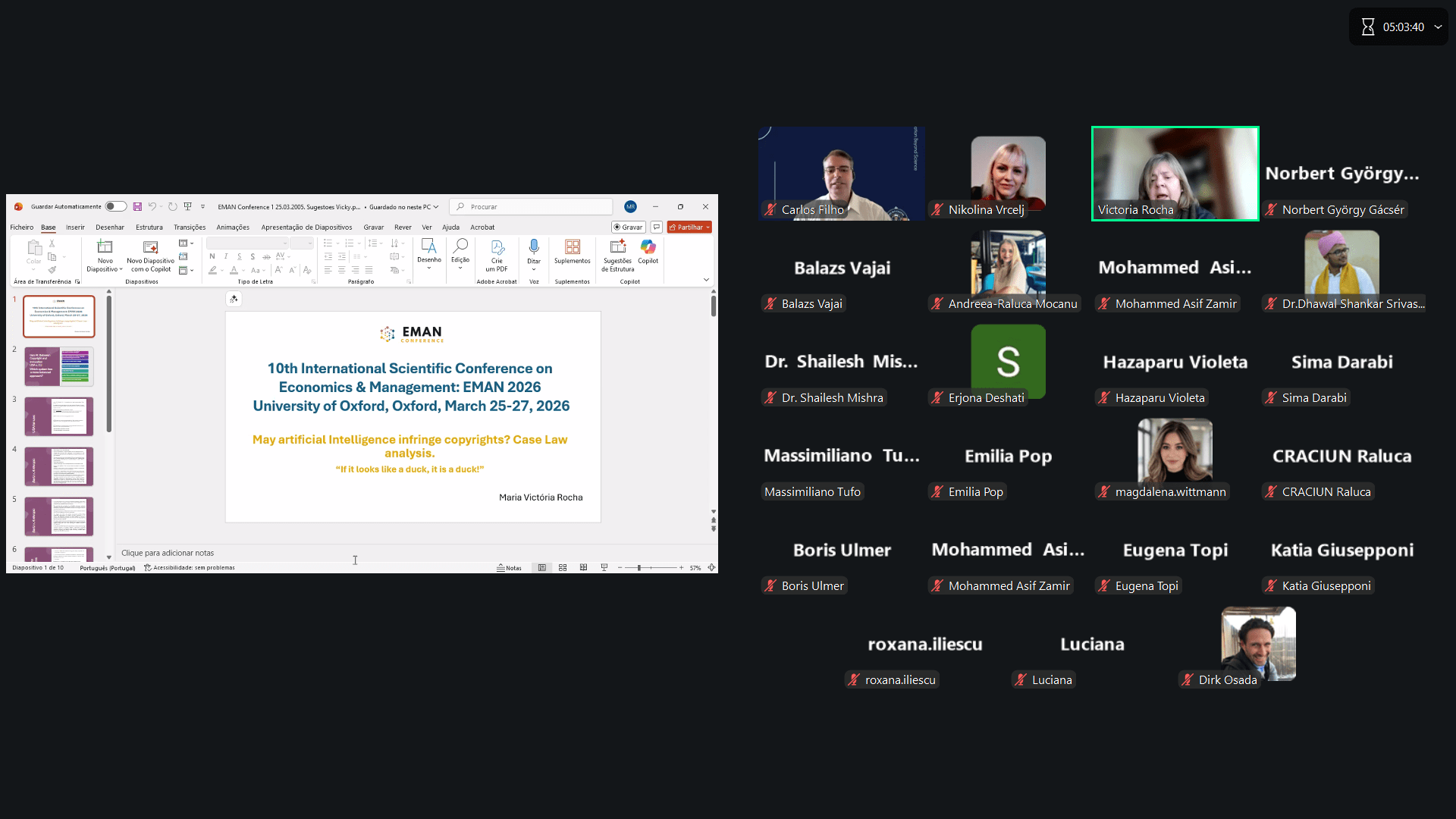Click the Suplementos add-ins icon
The image size is (1456, 819).
coord(572,247)
